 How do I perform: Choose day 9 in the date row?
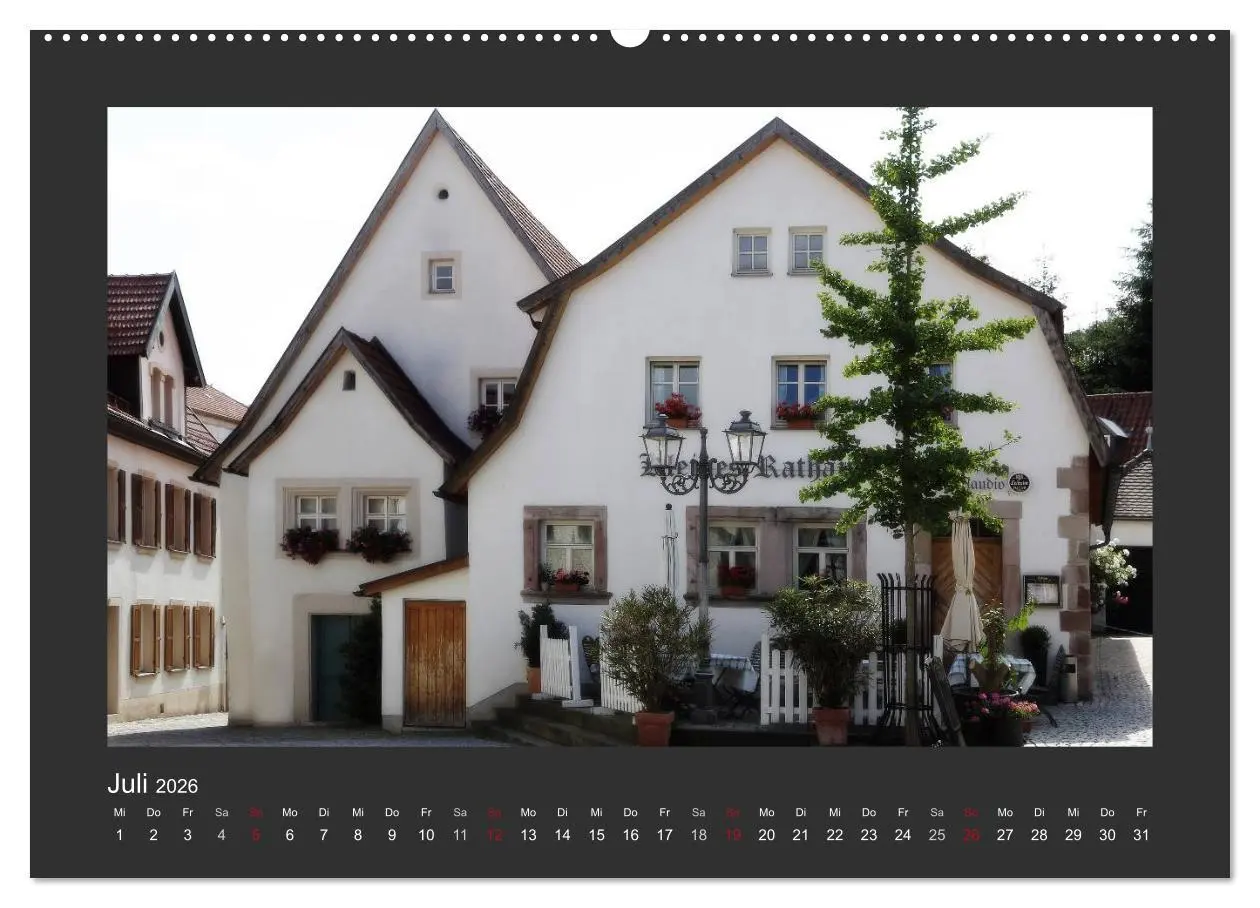392,835
